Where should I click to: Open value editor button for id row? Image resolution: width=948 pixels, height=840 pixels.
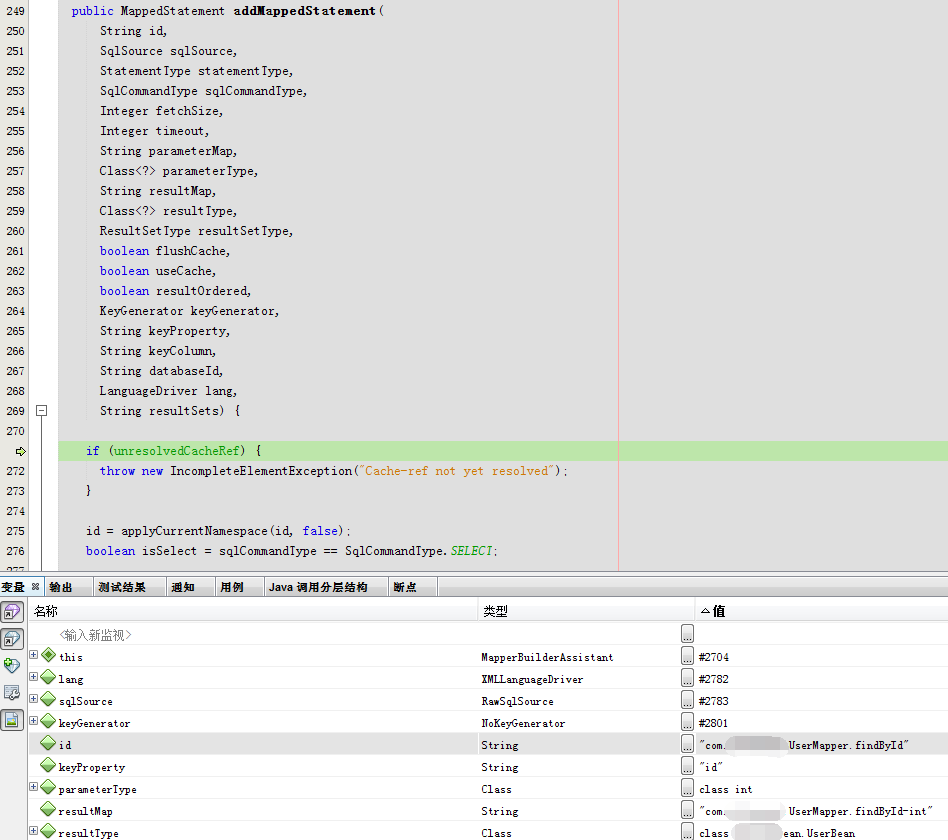pos(687,743)
